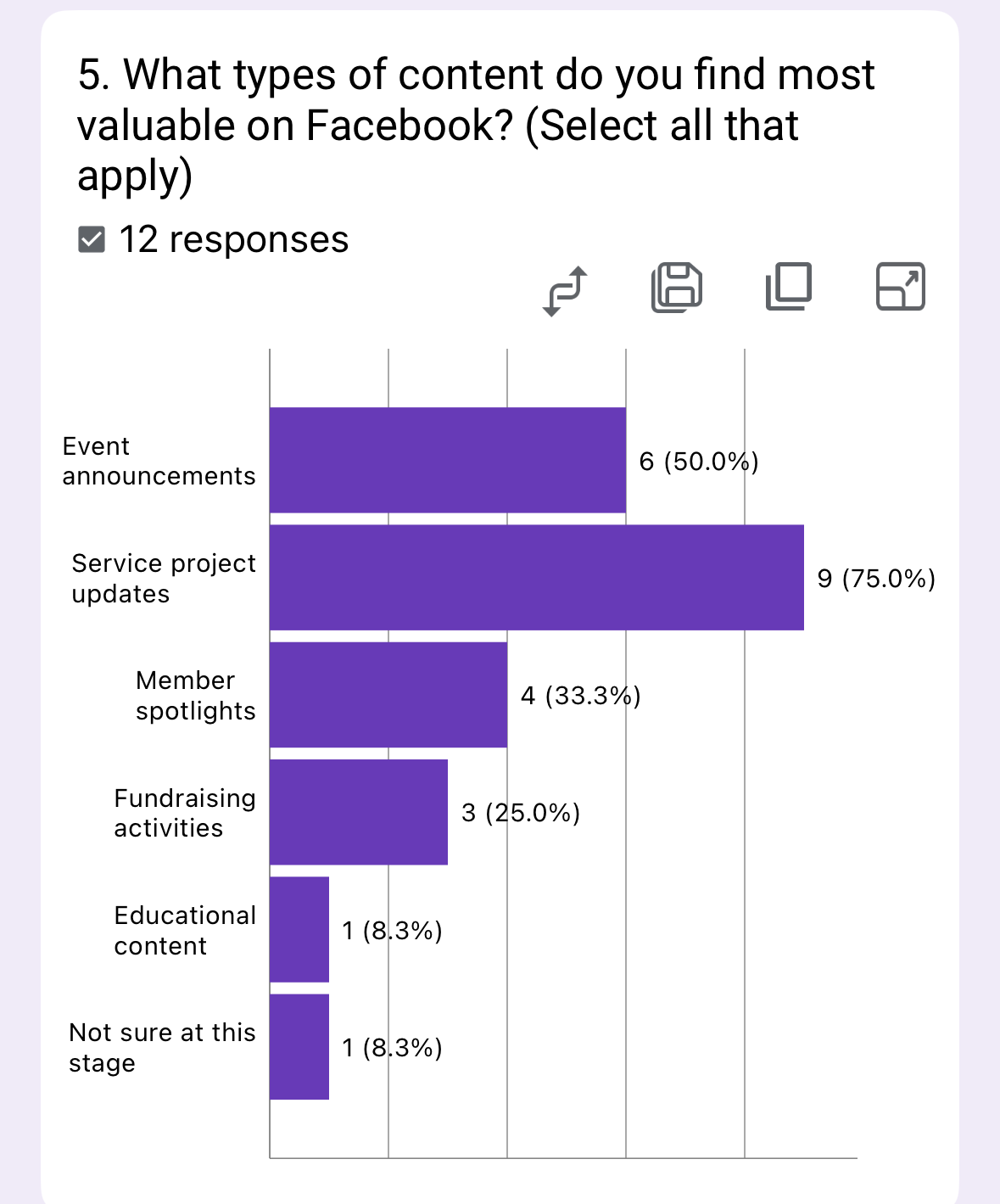Viewport: 1000px width, 1204px height.
Task: Select the Fundraising activities bar
Action: tap(359, 812)
